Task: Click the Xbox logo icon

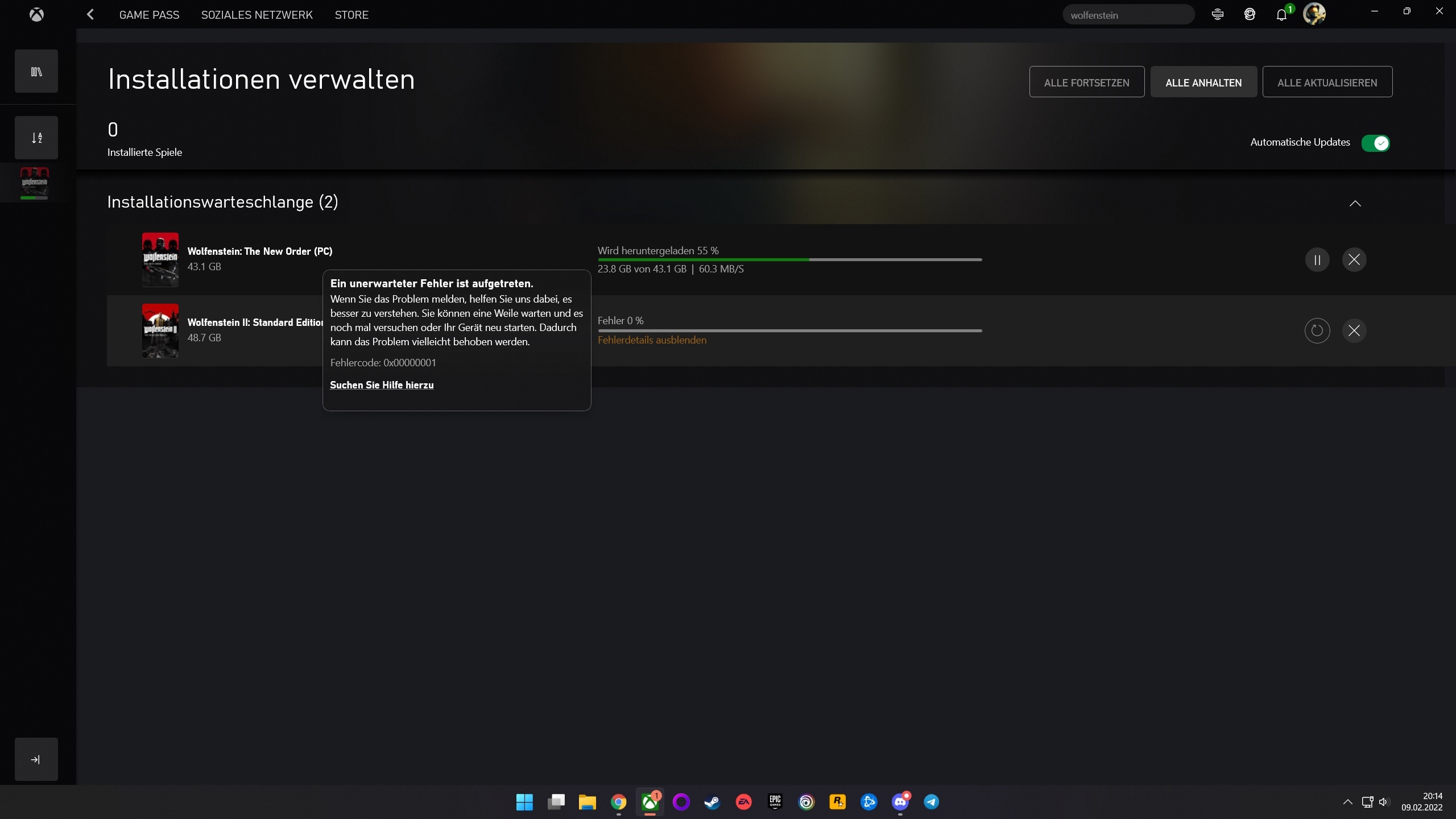Action: [x=36, y=15]
